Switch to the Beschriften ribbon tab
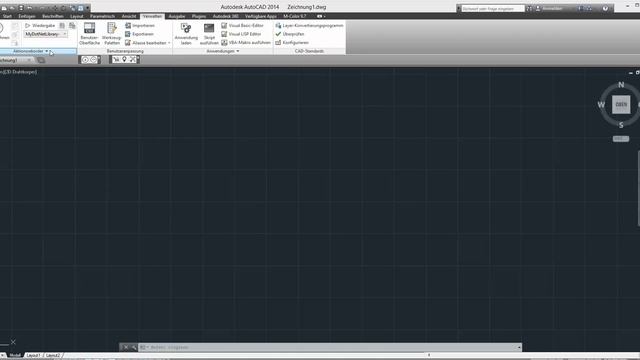 tap(53, 16)
